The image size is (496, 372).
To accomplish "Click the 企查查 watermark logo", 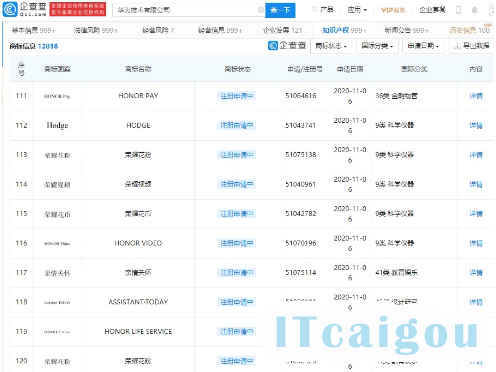I will [x=287, y=45].
